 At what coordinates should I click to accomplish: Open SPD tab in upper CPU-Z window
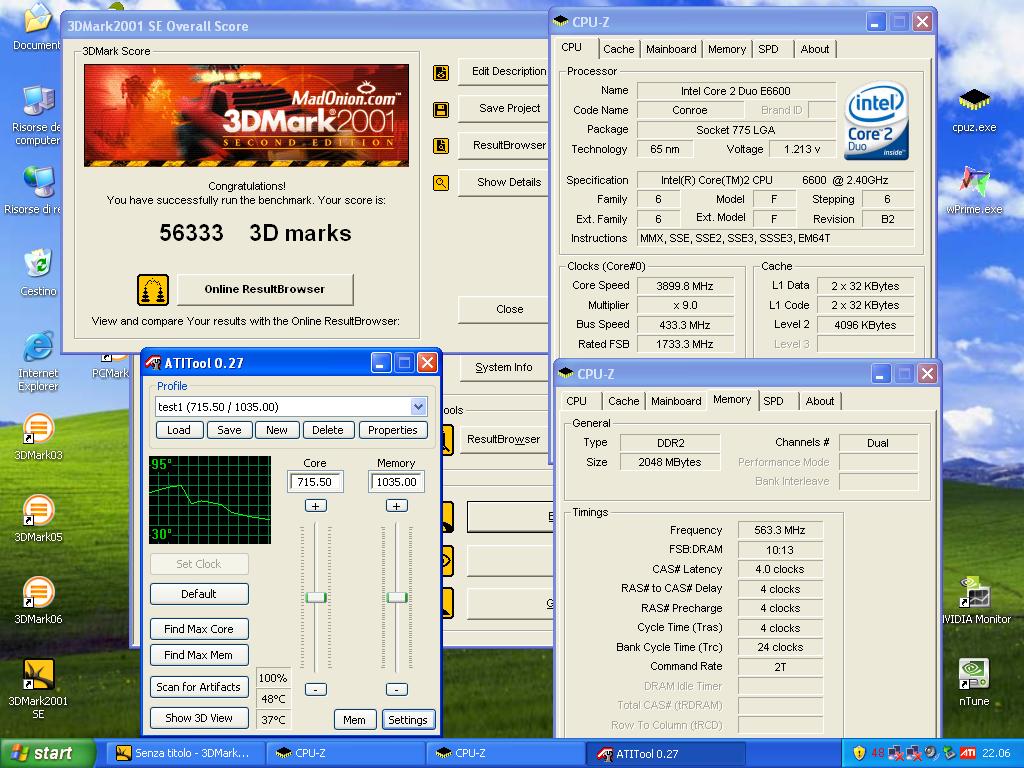(768, 49)
